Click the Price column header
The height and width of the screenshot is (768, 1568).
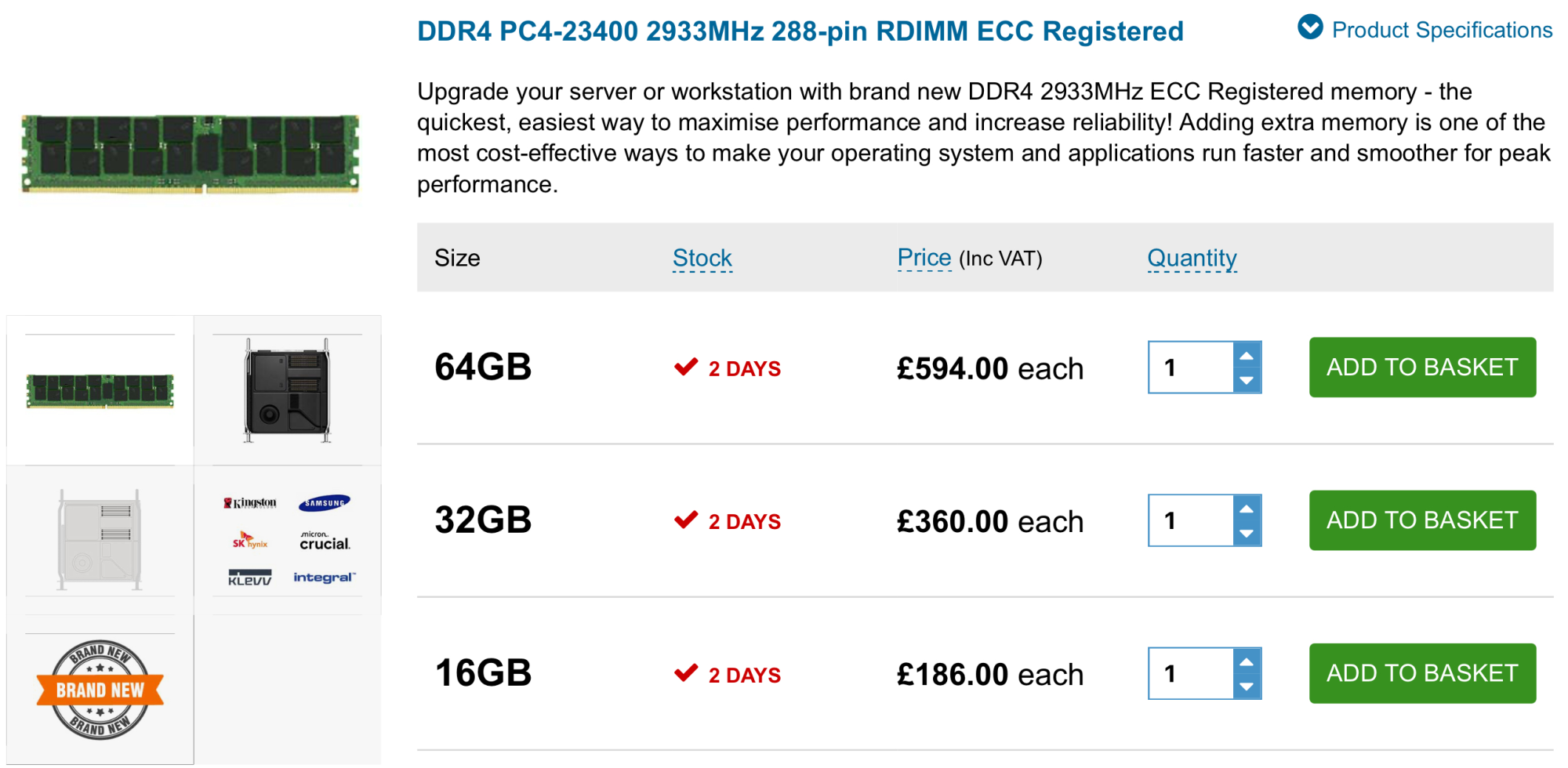tap(924, 258)
